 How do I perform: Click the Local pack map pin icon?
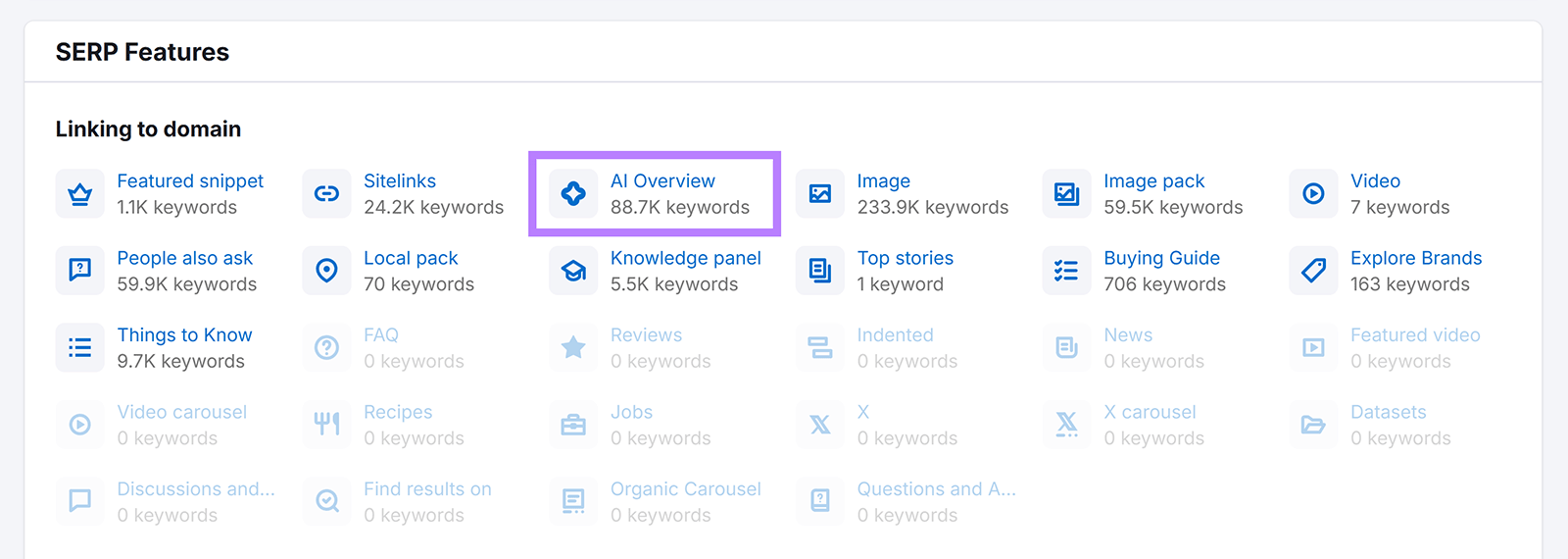click(x=326, y=271)
